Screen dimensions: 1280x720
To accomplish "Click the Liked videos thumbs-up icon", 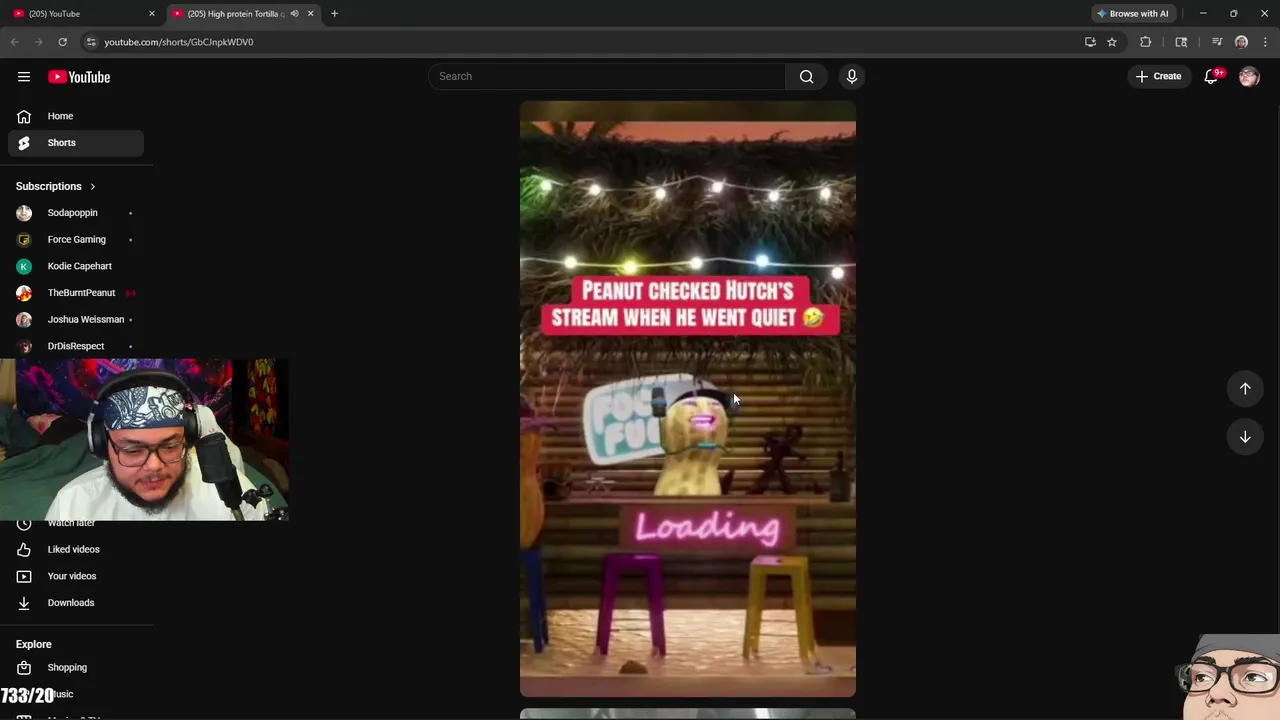I will point(24,549).
